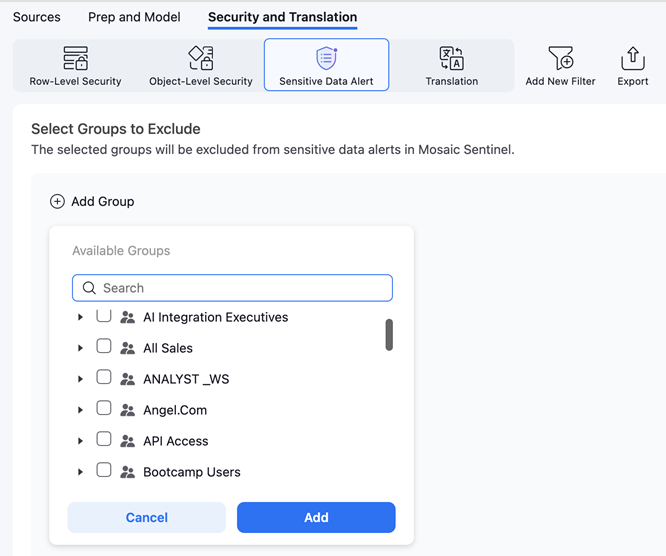
Task: Select the Sensitive Data Alert icon
Action: tap(326, 58)
